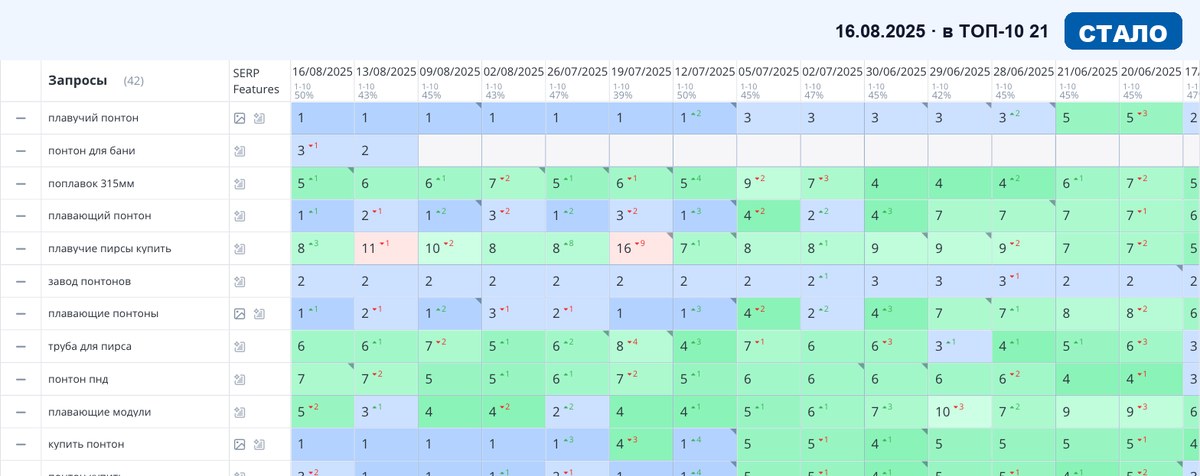This screenshot has height=476, width=1200.
Task: Click page SERP feature icon for плавающие понтоны
Action: pos(259,313)
